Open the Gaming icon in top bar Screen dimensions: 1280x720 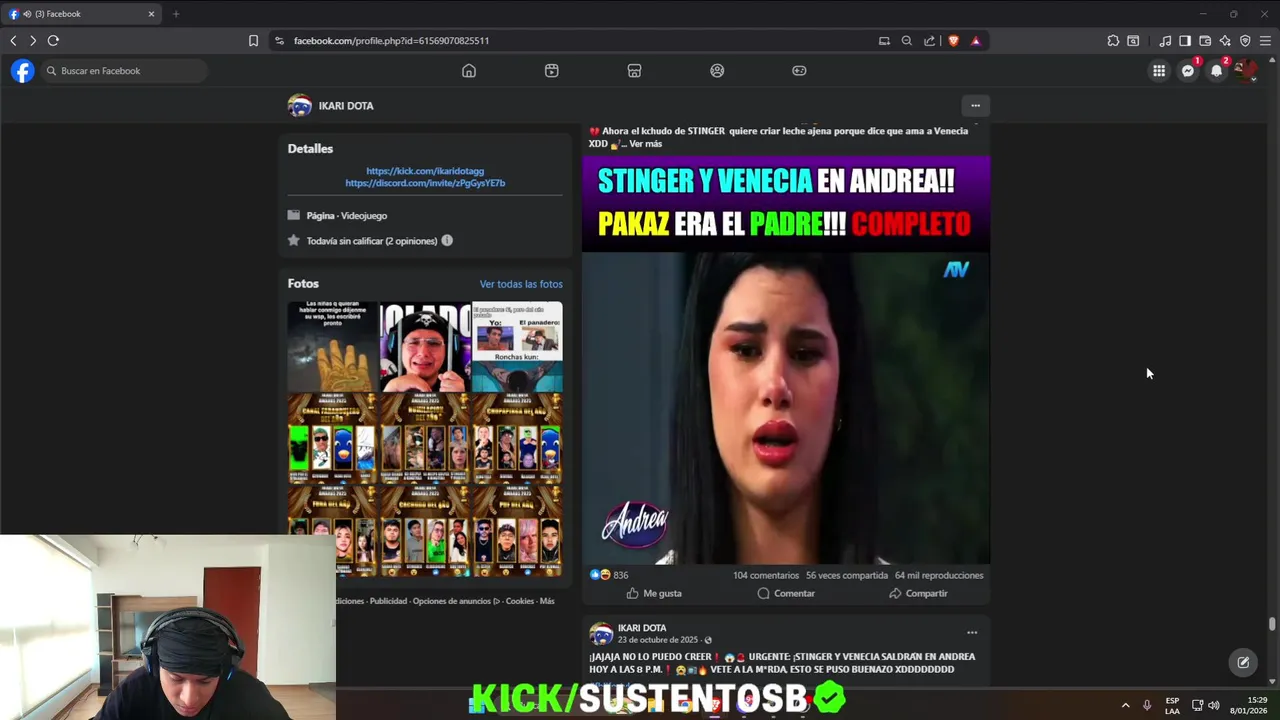coord(799,71)
